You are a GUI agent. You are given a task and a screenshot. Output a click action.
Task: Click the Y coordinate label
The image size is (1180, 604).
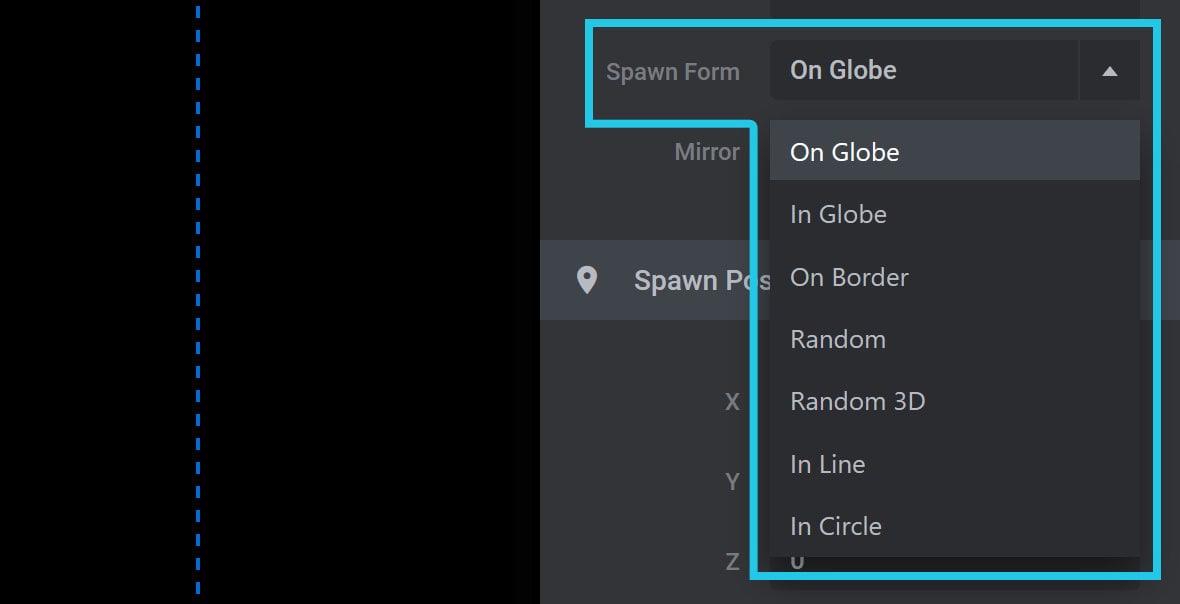(731, 481)
